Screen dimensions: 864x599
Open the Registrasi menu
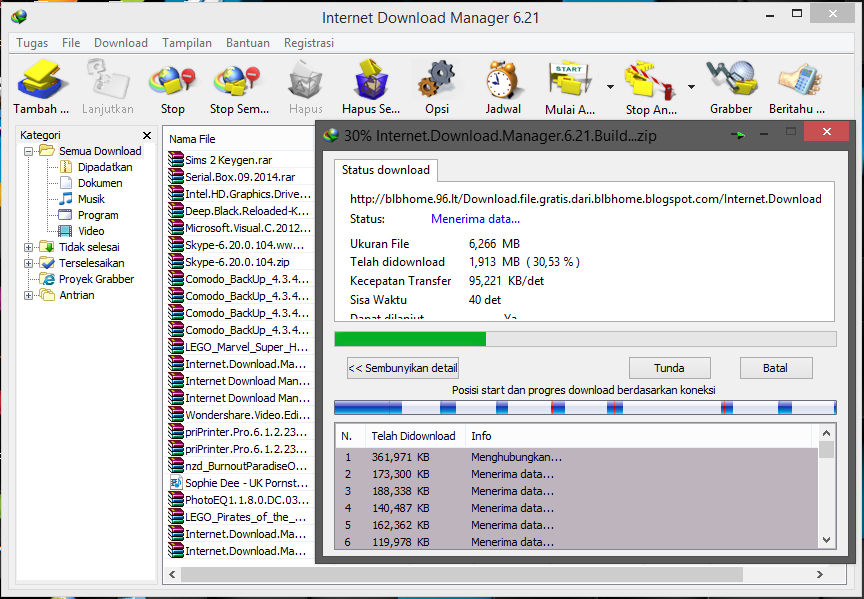pos(309,43)
